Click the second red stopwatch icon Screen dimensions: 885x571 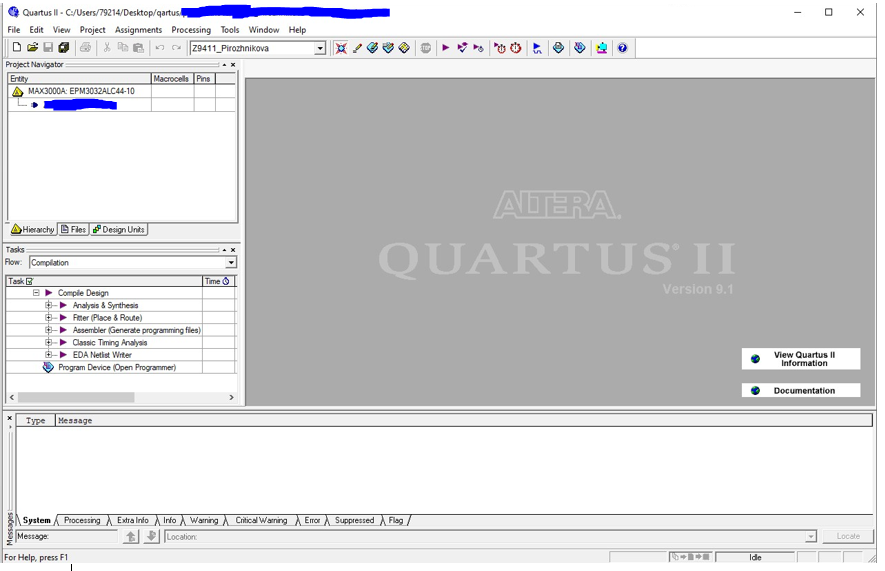516,48
